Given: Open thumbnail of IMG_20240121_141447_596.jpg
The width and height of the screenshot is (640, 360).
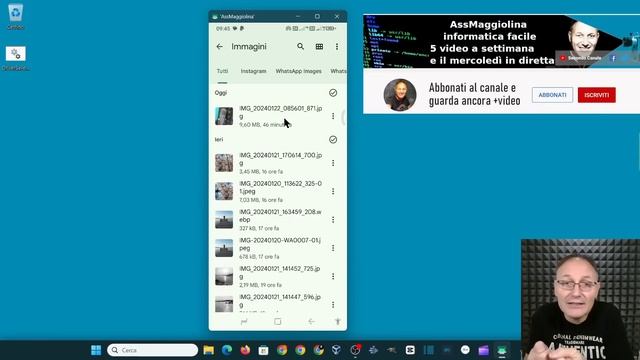Looking at the screenshot, I should (x=224, y=304).
